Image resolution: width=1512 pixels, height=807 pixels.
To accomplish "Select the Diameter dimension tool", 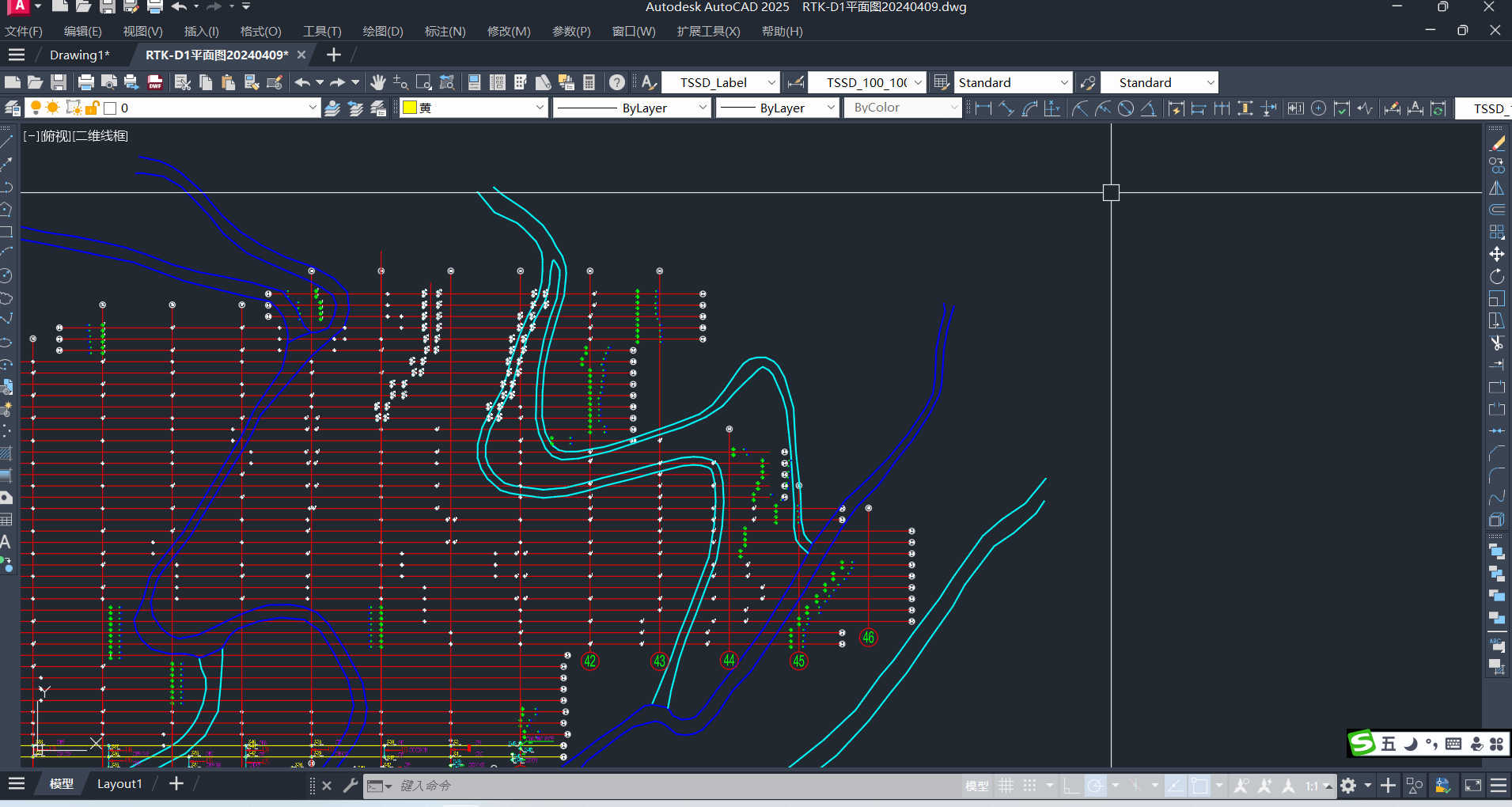I will pos(1126,108).
